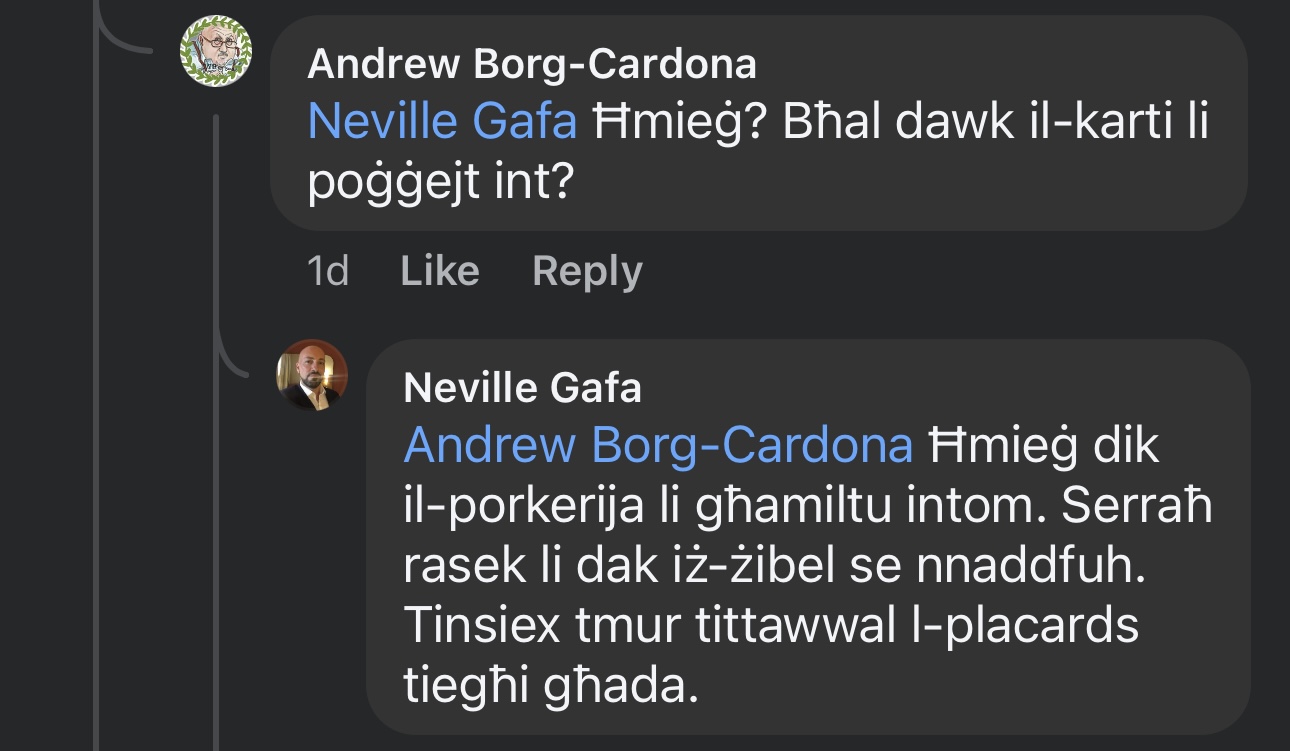Visit Neville Gafa's profile via his name
The height and width of the screenshot is (751, 1290).
[x=525, y=389]
